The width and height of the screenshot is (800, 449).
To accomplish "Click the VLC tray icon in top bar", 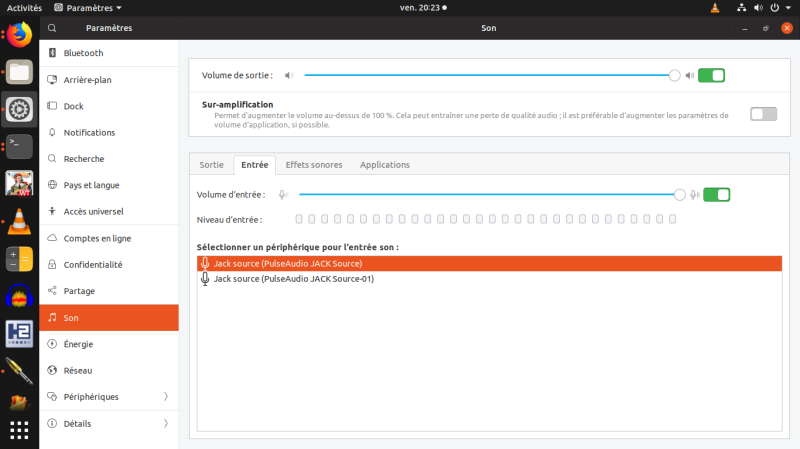I will point(715,8).
